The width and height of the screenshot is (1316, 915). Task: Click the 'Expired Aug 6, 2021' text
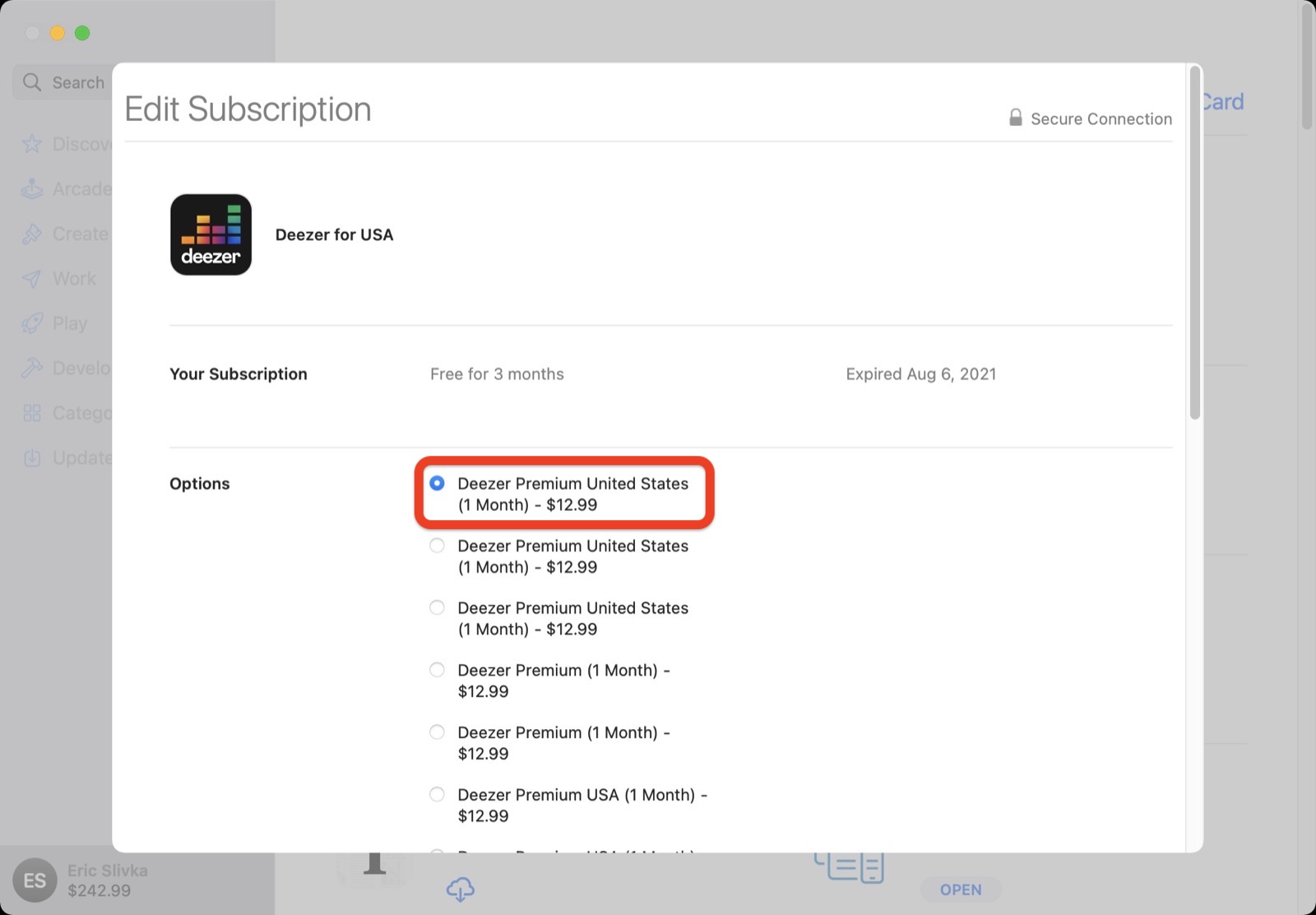920,374
